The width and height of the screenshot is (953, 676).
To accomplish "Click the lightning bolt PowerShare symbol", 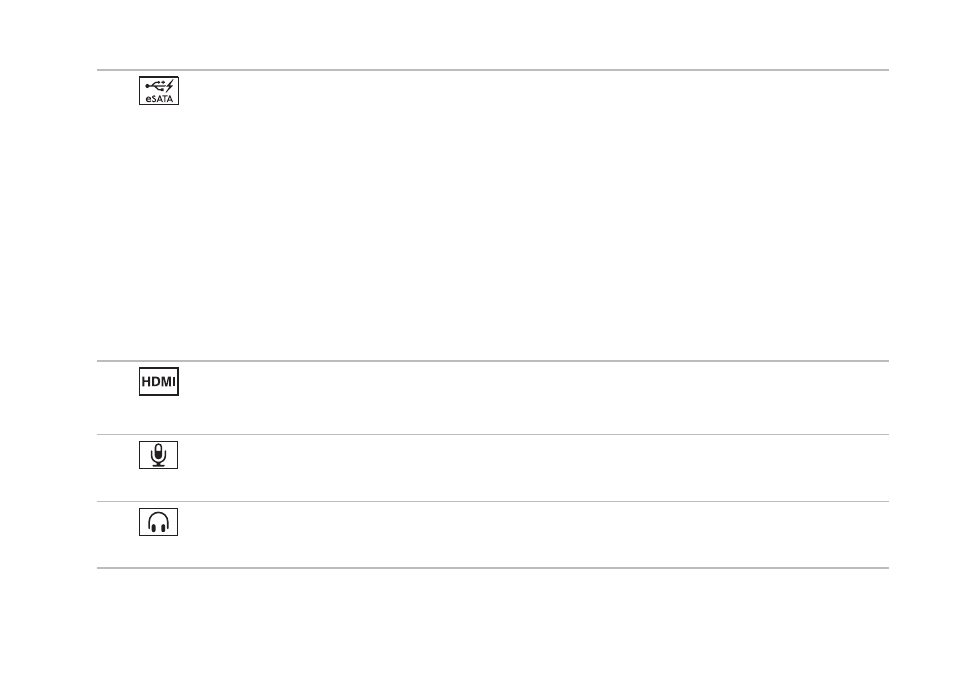I will pos(170,86).
